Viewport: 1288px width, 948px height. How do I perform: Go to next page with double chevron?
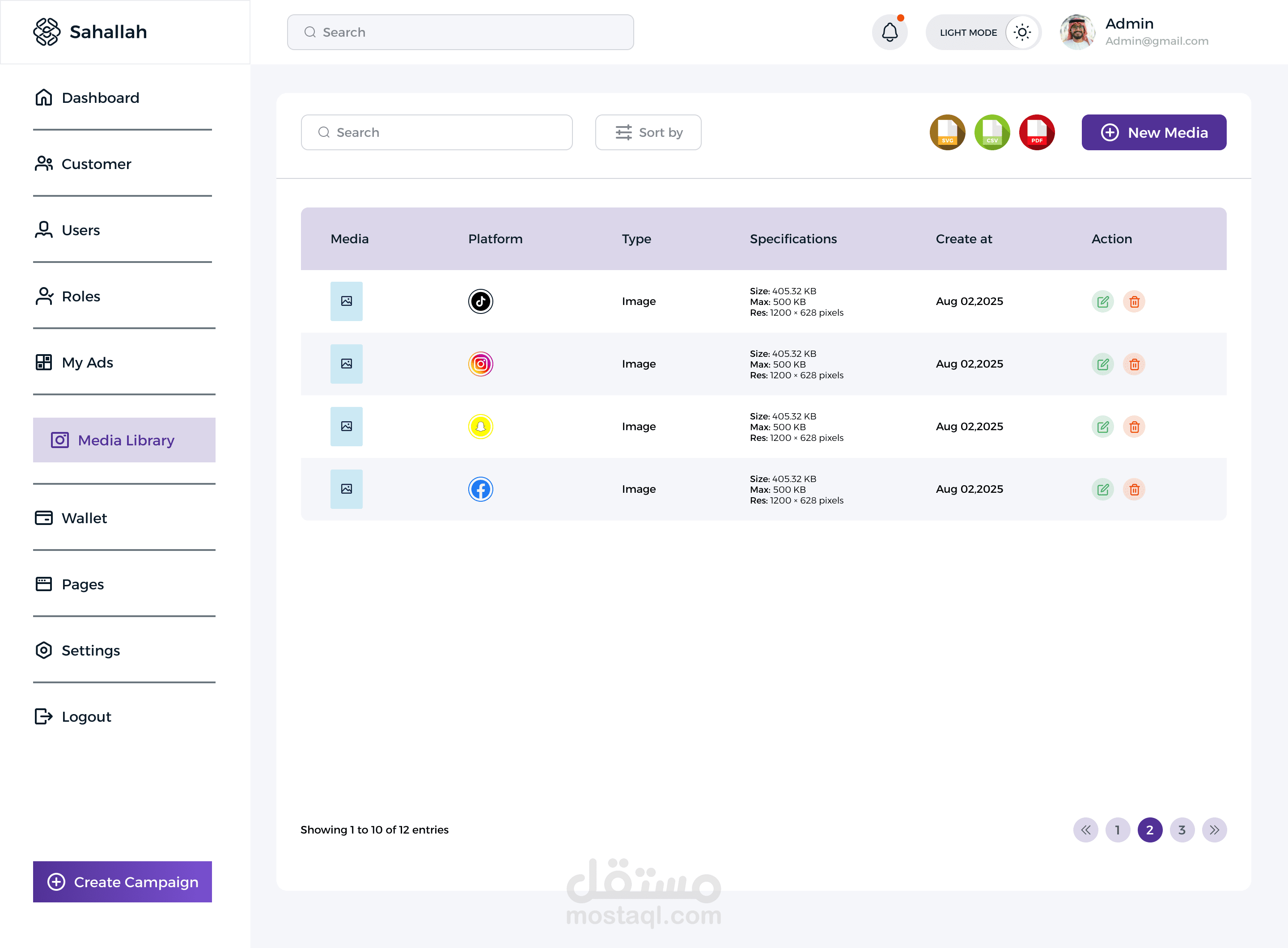pyautogui.click(x=1214, y=830)
